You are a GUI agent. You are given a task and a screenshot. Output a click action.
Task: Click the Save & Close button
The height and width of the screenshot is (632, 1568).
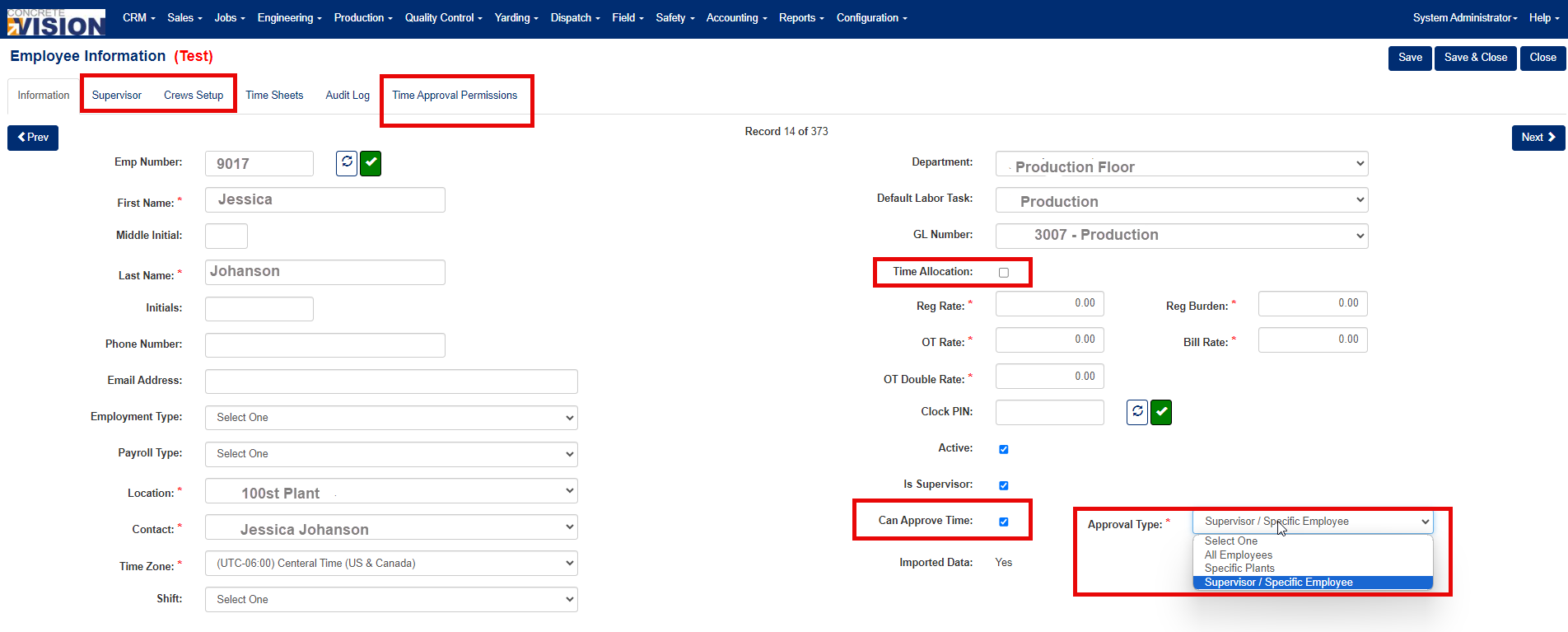click(x=1476, y=58)
